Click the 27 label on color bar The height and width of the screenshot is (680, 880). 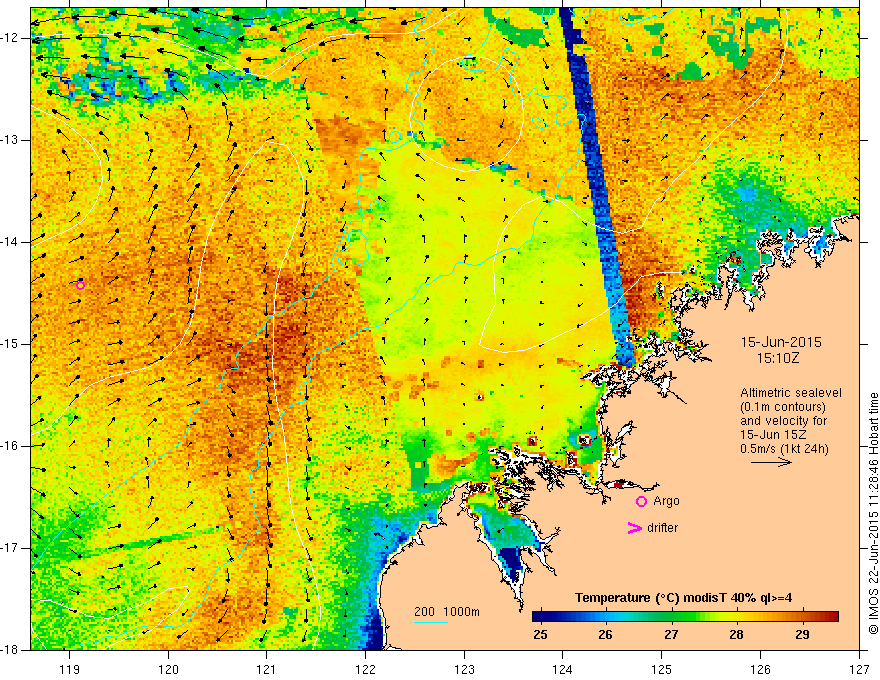click(x=671, y=635)
